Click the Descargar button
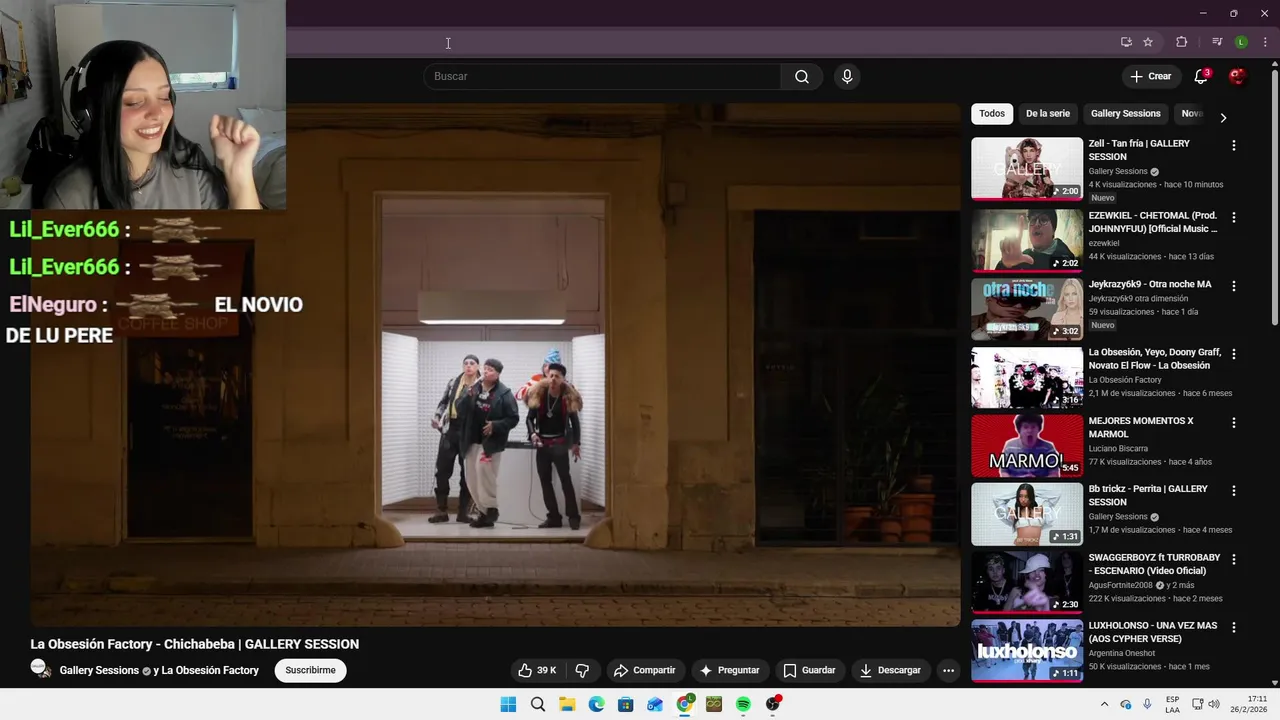This screenshot has height=720, width=1280. tap(890, 670)
